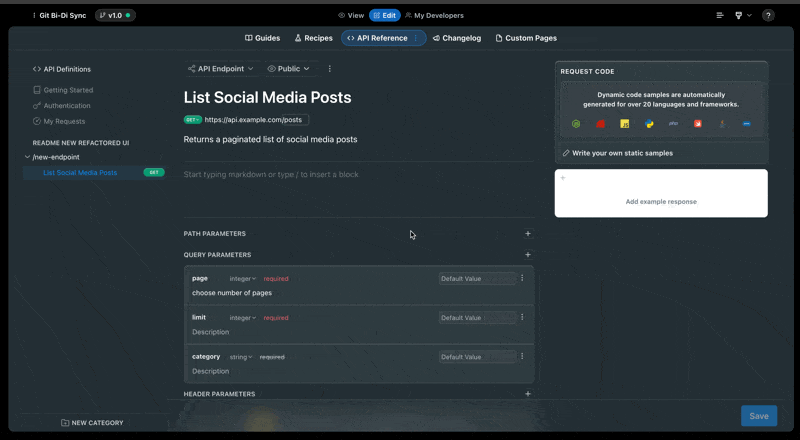
Task: Open options menu for limit parameter
Action: click(x=522, y=317)
